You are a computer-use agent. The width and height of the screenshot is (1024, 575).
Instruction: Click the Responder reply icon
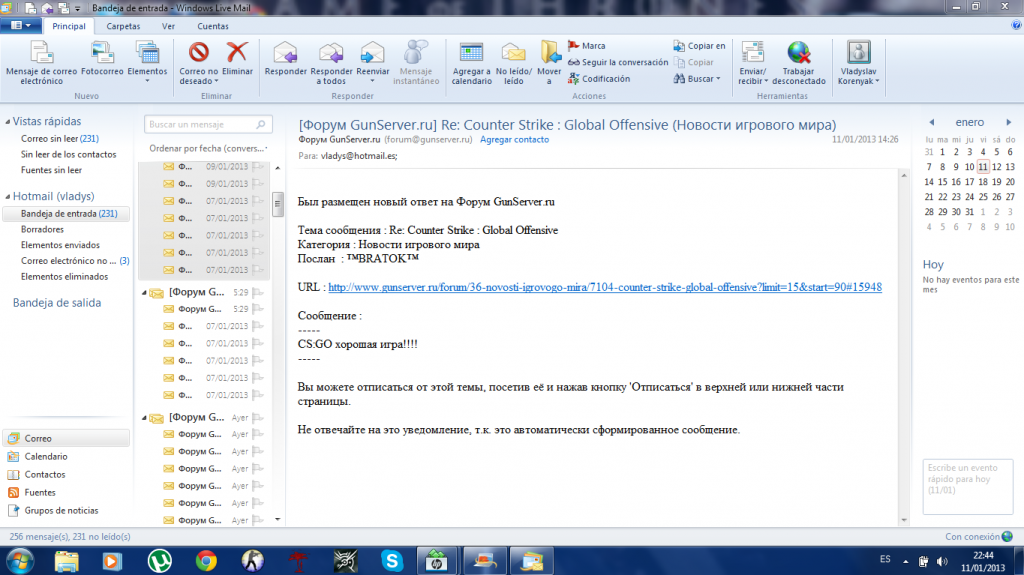285,53
